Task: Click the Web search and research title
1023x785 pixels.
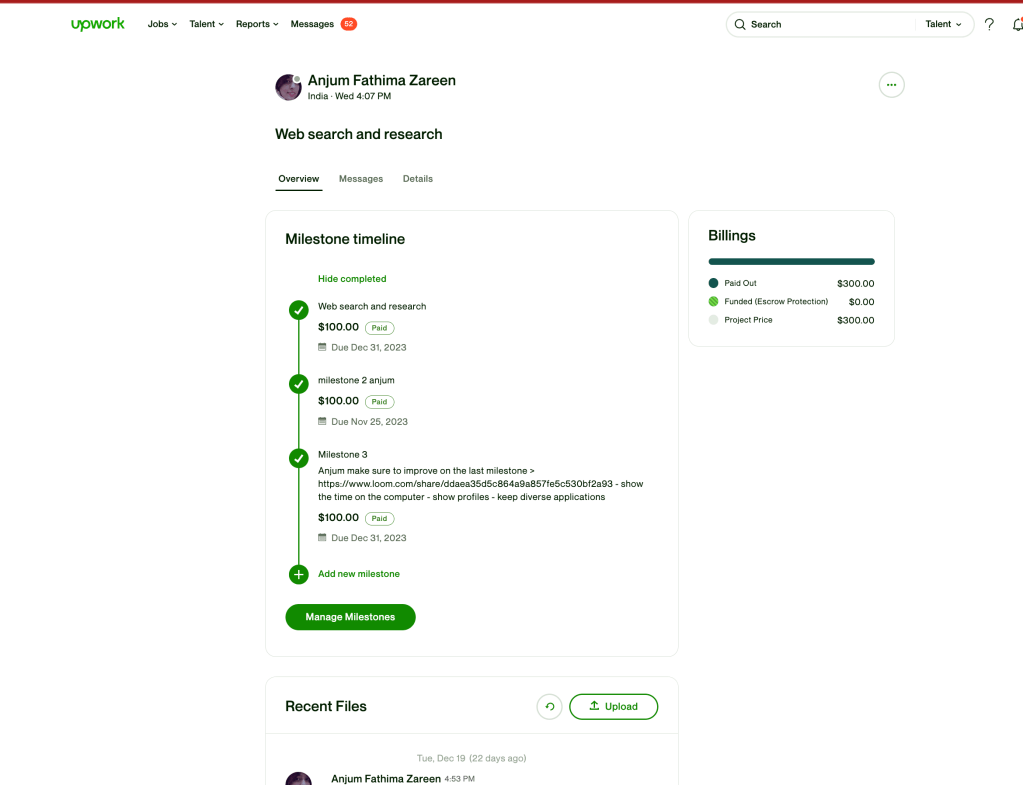Action: 359,134
